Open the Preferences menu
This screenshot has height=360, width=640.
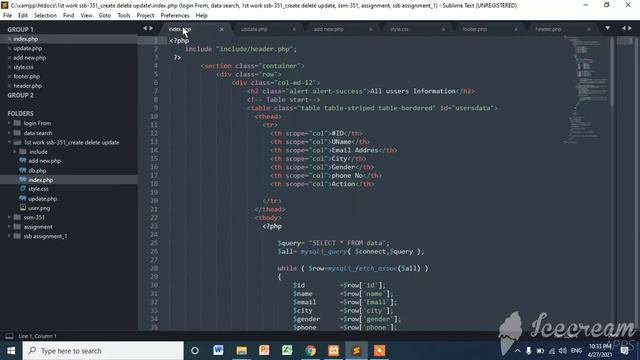coord(175,16)
